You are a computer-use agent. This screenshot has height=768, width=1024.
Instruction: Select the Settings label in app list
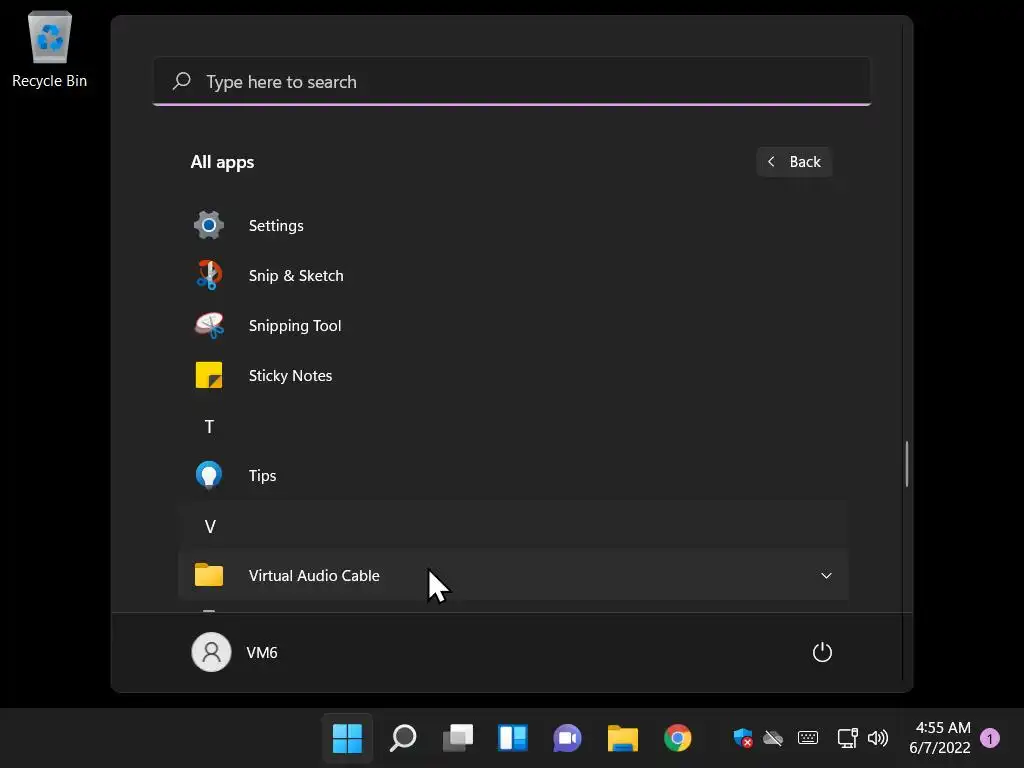tap(276, 225)
